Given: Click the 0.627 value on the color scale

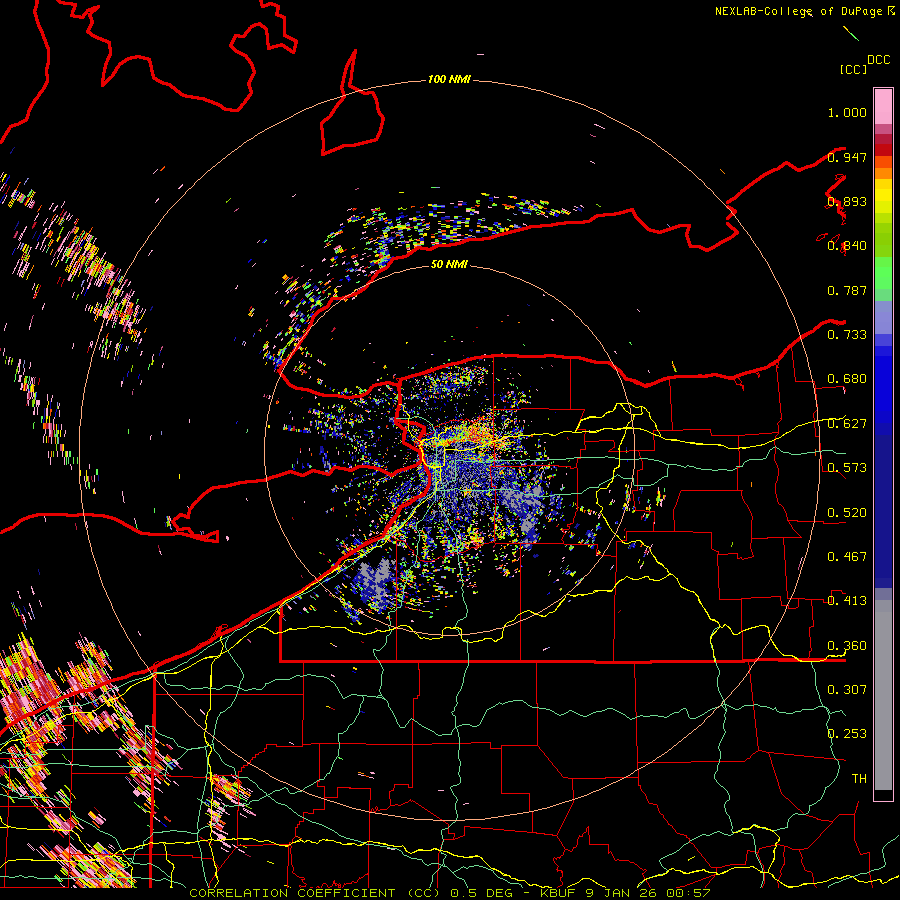Looking at the screenshot, I should click(x=847, y=424).
